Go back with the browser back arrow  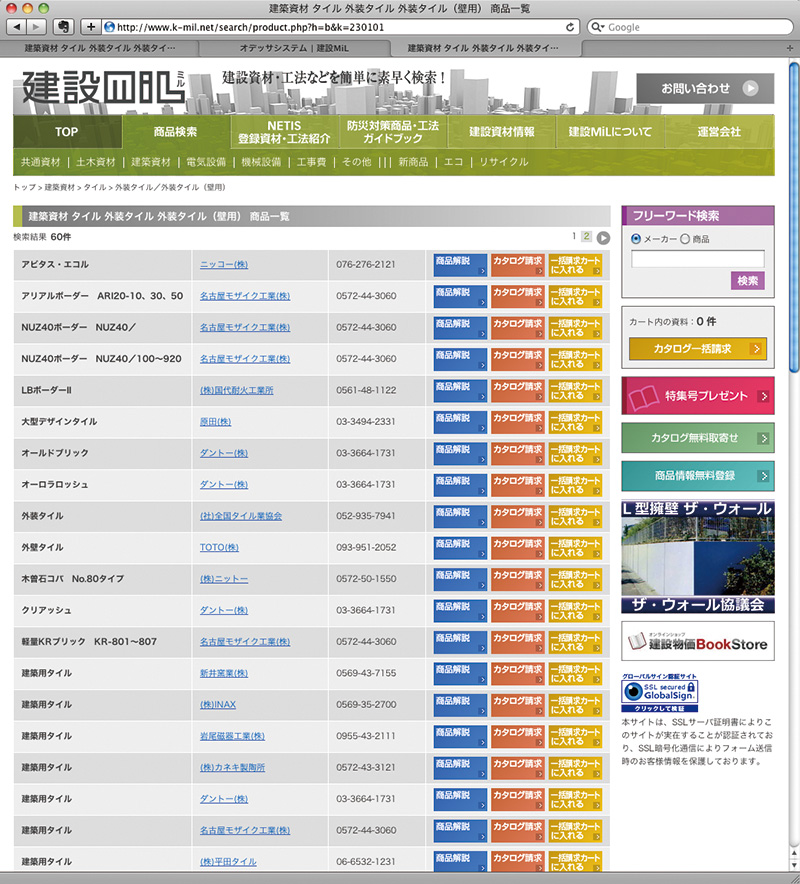[17, 26]
